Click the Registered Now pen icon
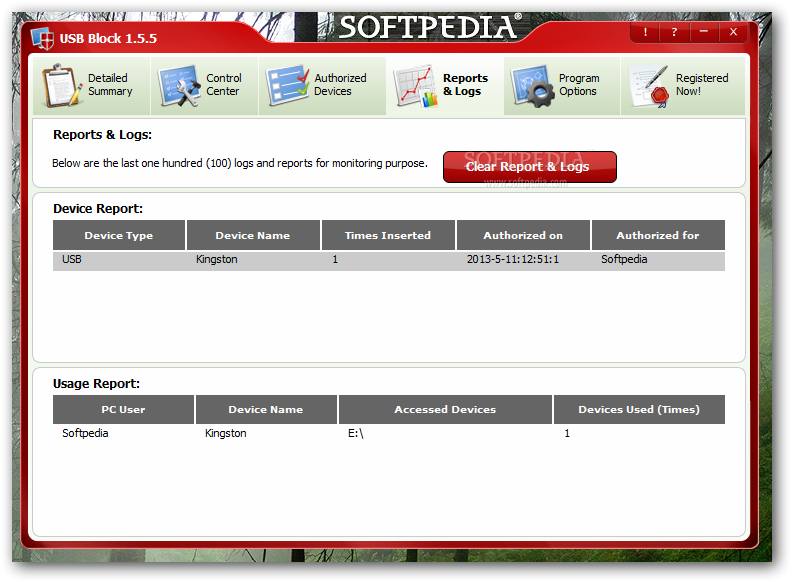The height and width of the screenshot is (582, 792). point(649,86)
